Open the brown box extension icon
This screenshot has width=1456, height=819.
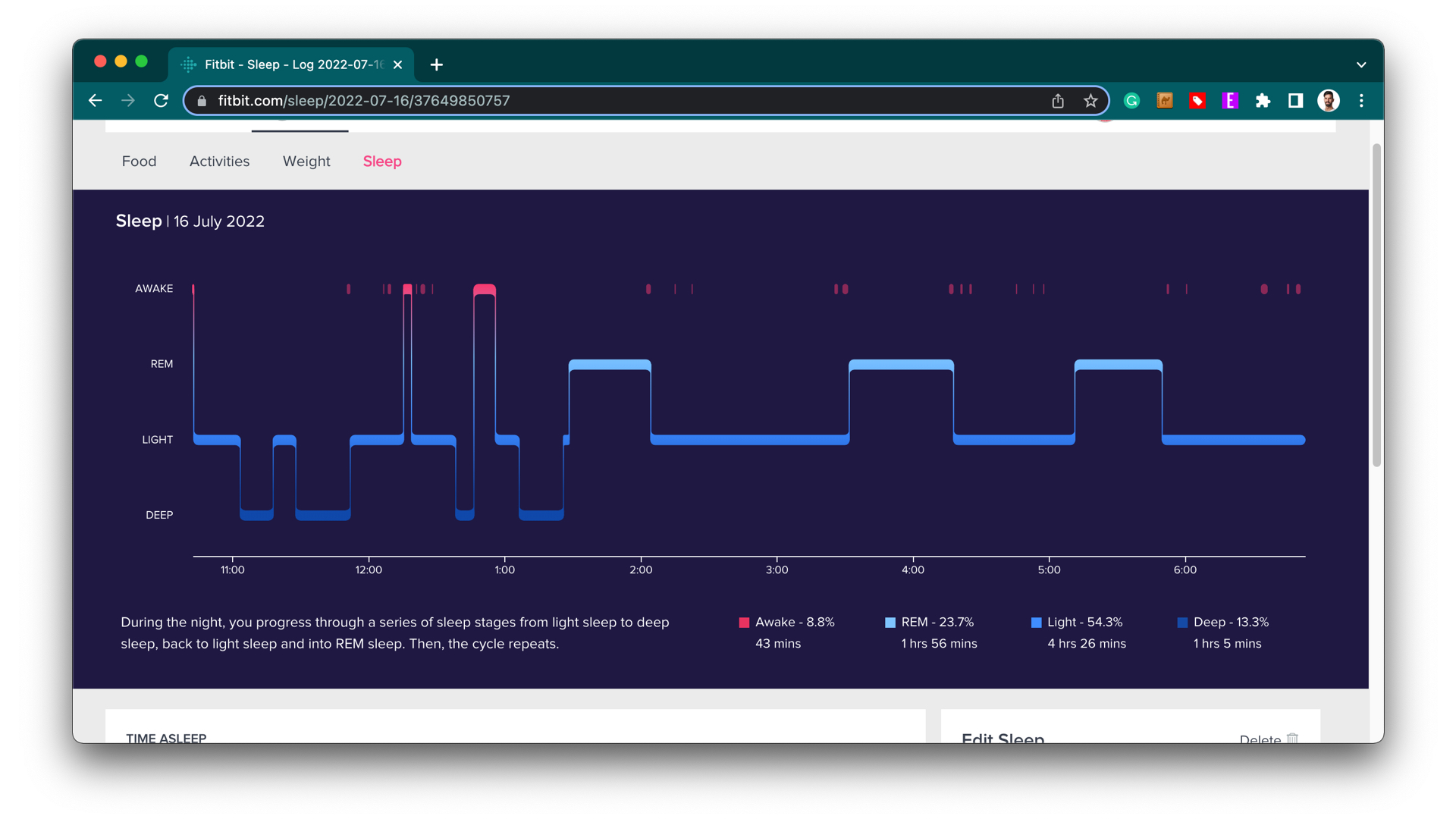point(1165,101)
